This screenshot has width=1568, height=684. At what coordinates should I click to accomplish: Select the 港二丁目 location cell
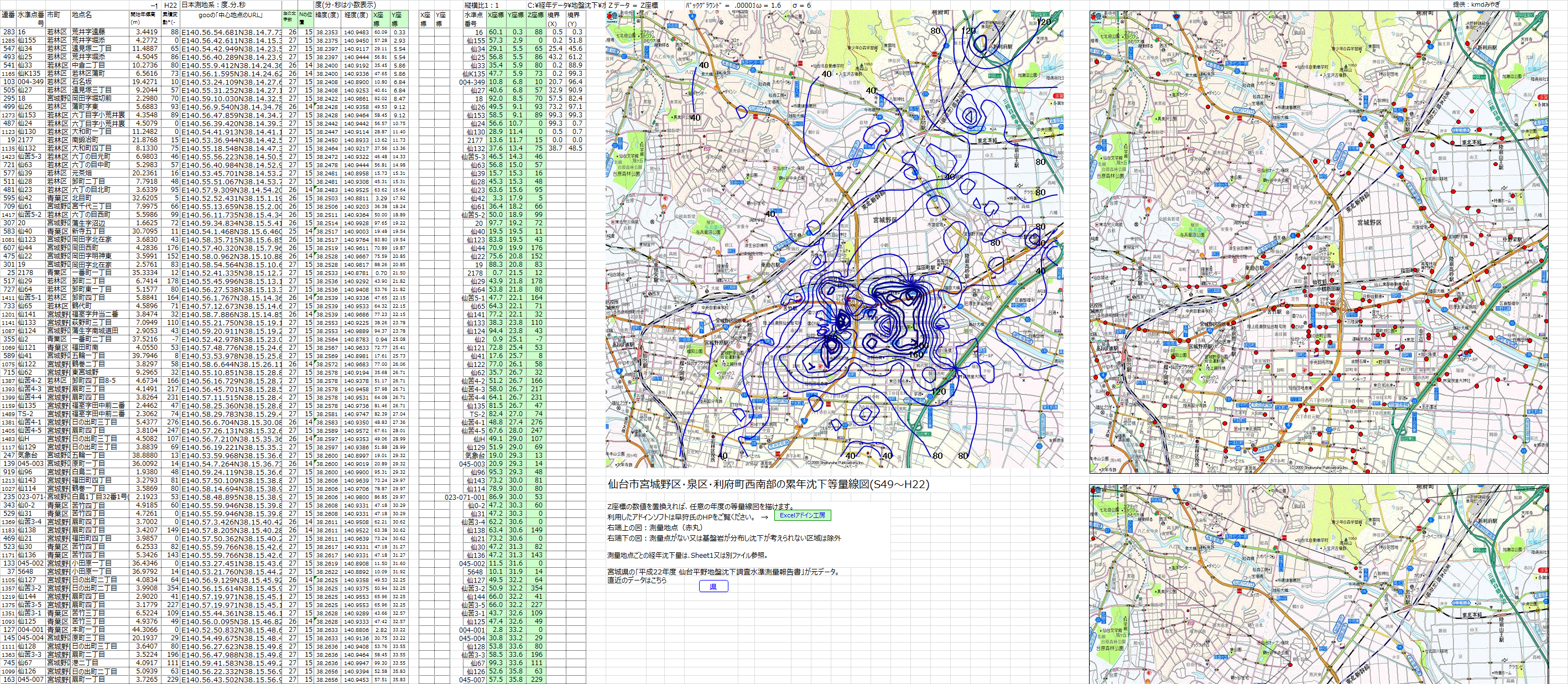(99, 664)
